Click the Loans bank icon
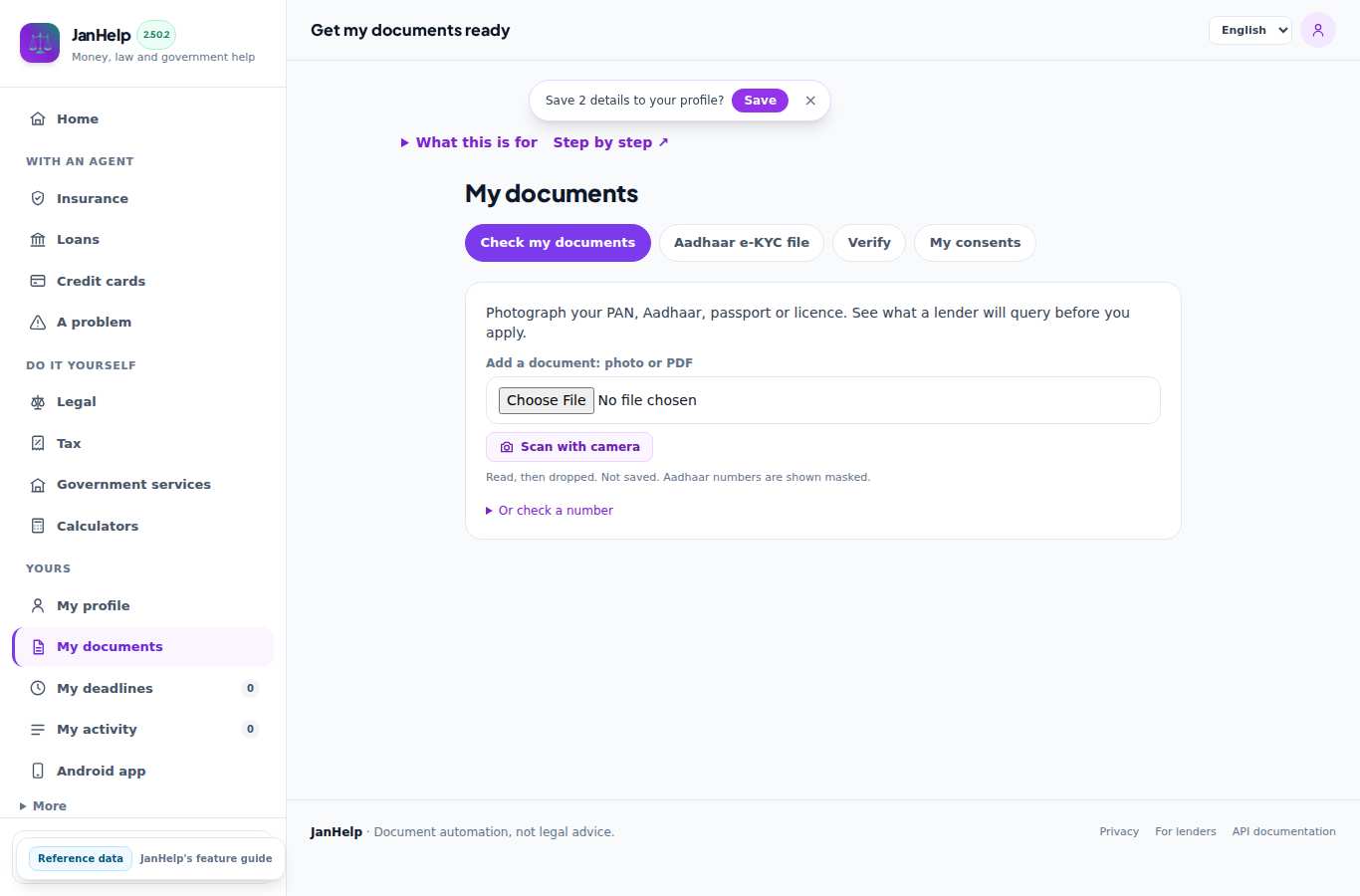Screen dimensions: 1360x896 point(38,239)
